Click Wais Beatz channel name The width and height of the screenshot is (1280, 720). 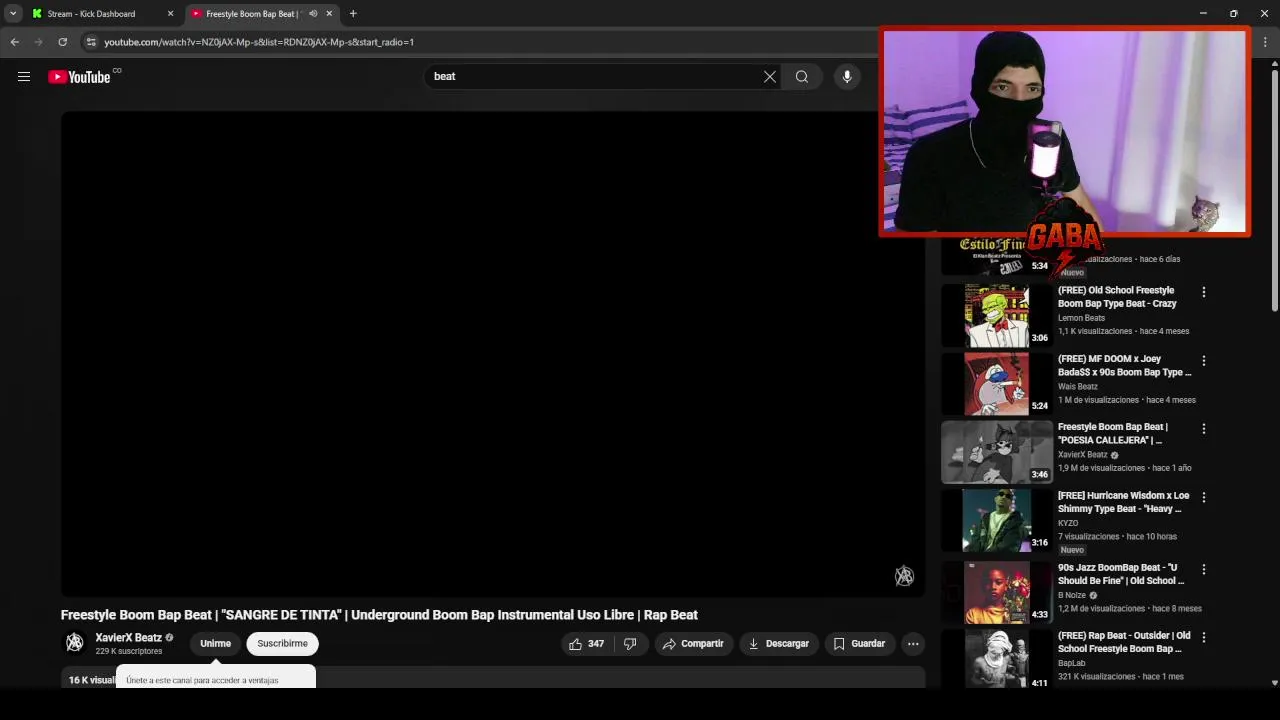(x=1078, y=386)
